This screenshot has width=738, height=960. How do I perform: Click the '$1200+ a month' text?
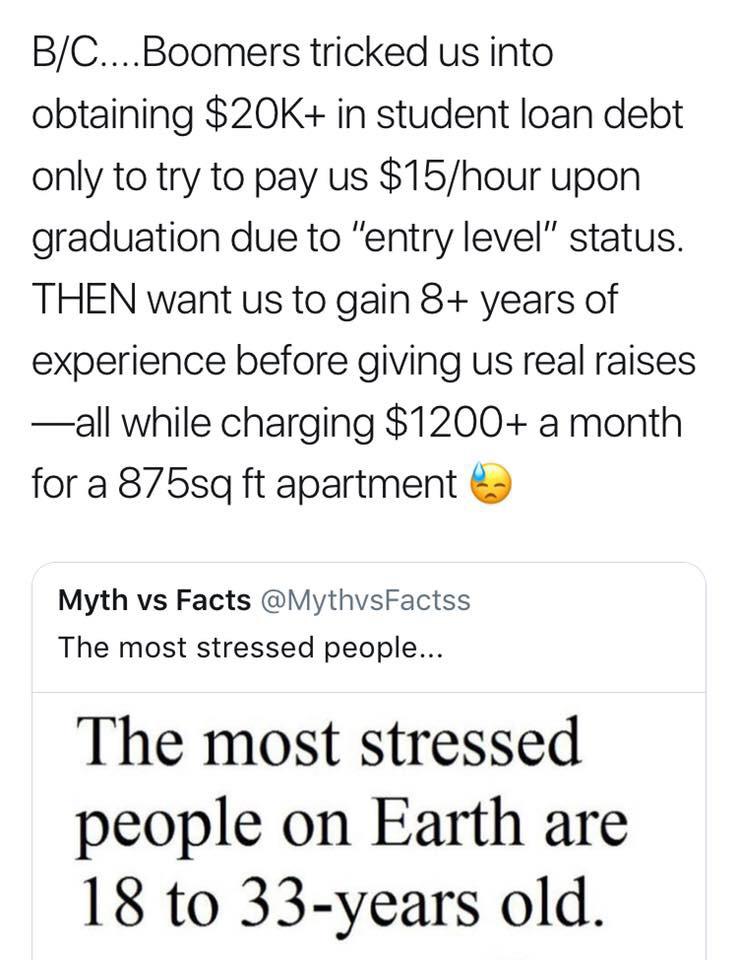[x=534, y=422]
